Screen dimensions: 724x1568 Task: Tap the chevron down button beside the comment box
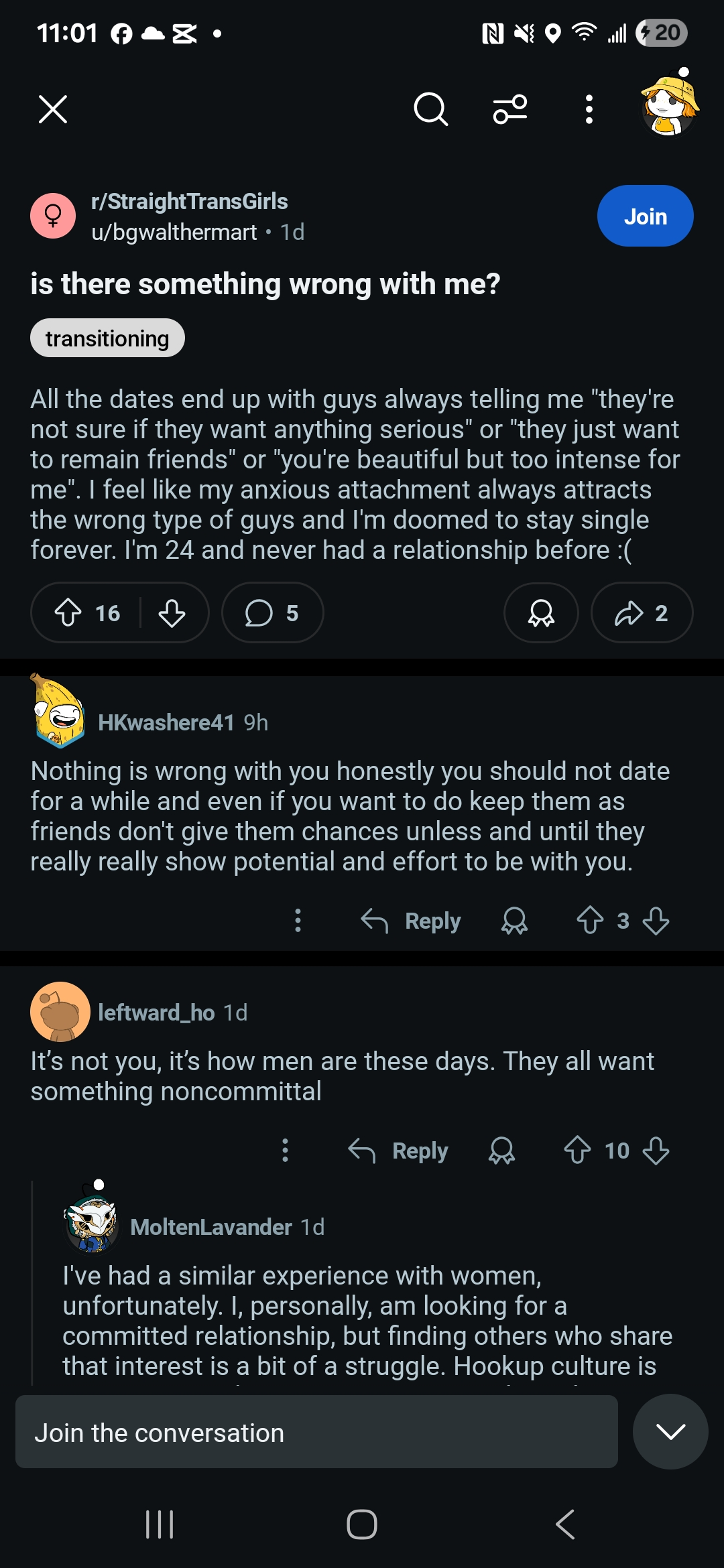[670, 1432]
